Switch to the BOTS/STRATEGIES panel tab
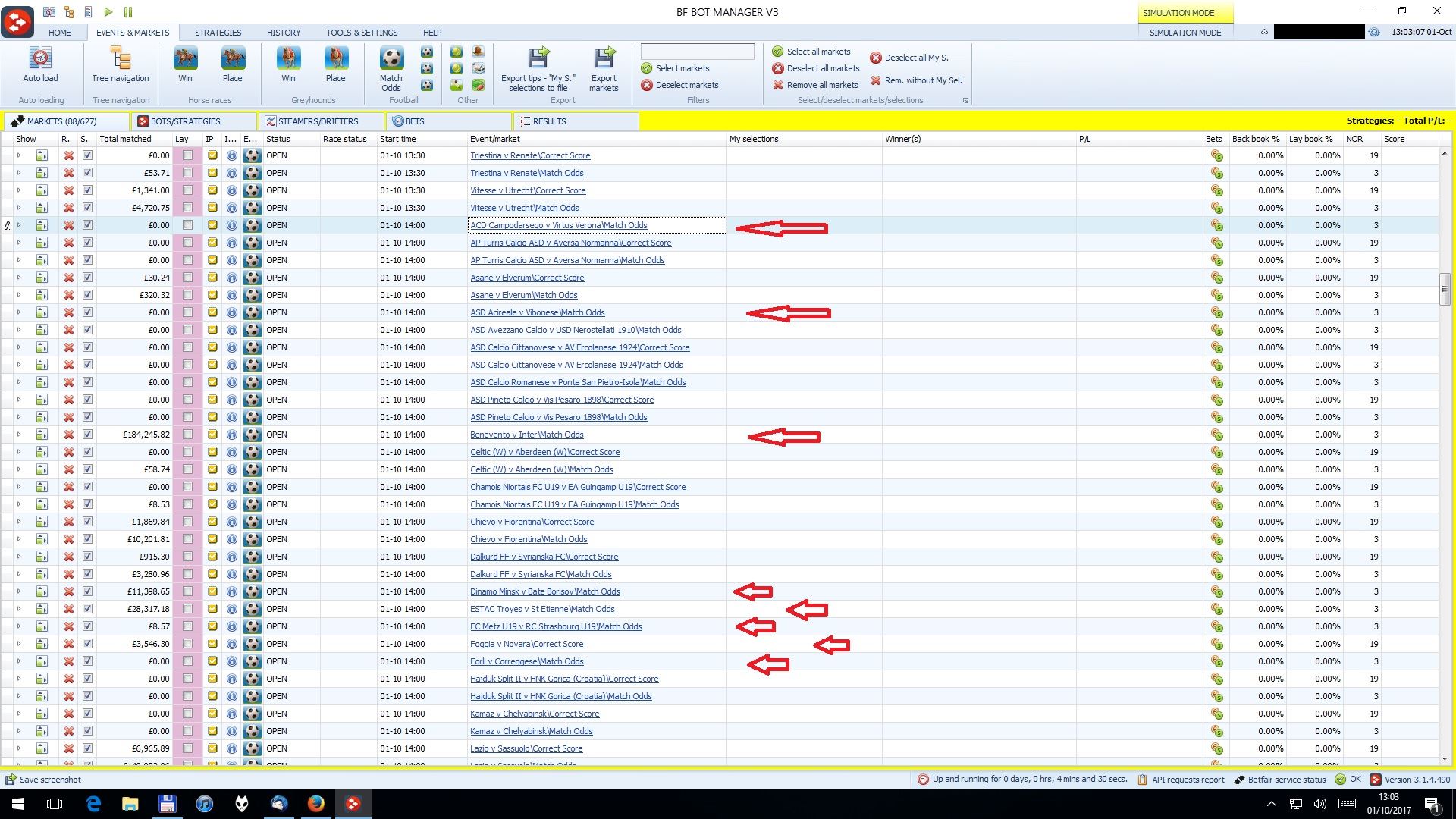The image size is (1456, 819). point(194,121)
